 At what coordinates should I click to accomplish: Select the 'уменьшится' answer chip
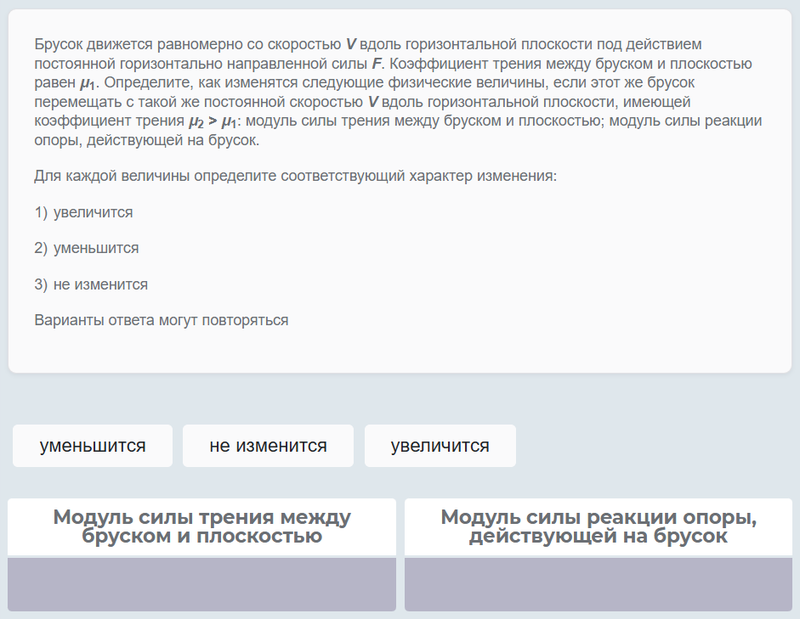pyautogui.click(x=92, y=446)
